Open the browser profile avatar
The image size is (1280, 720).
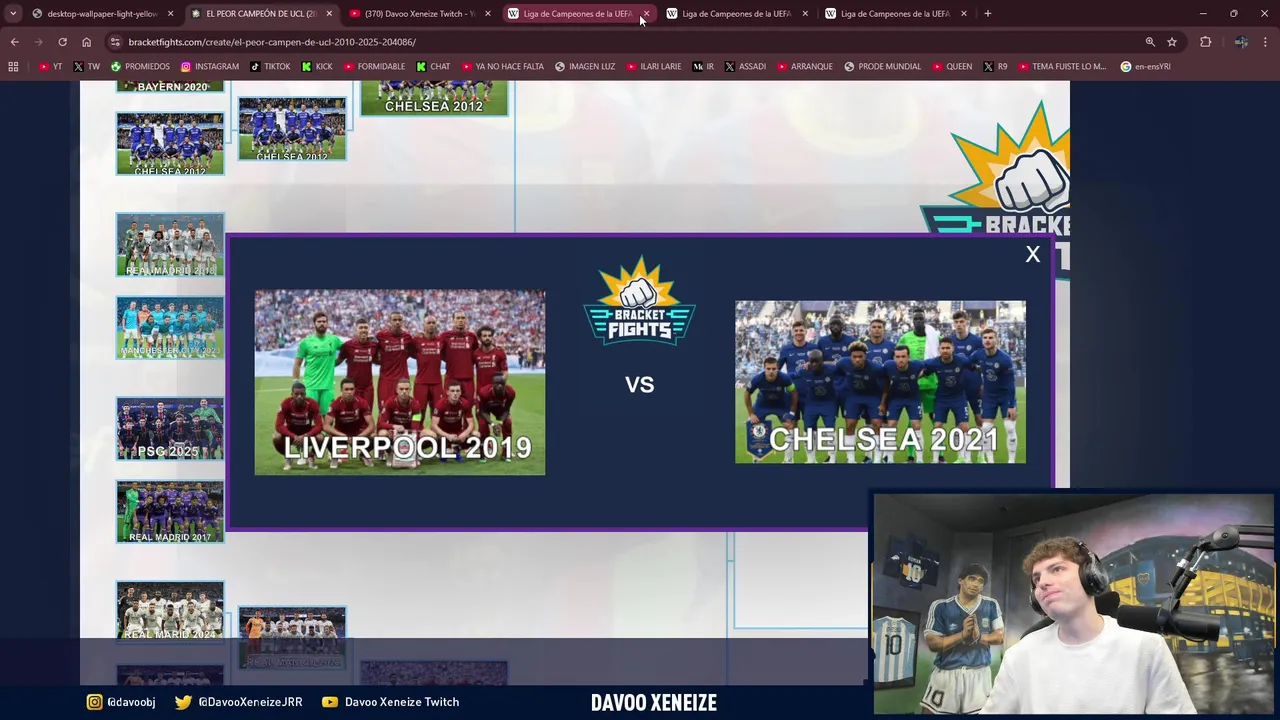pos(1241,42)
